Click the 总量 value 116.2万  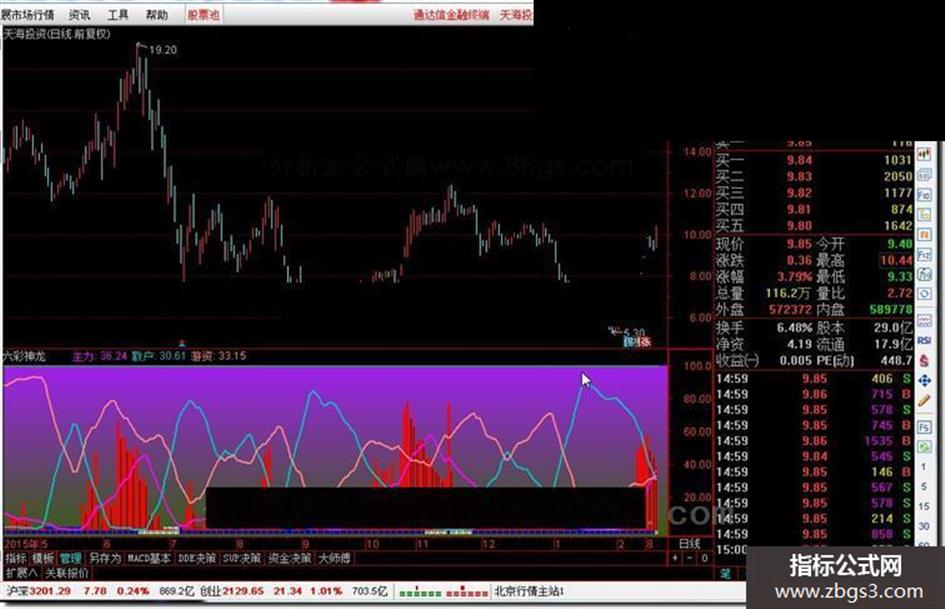click(x=788, y=294)
